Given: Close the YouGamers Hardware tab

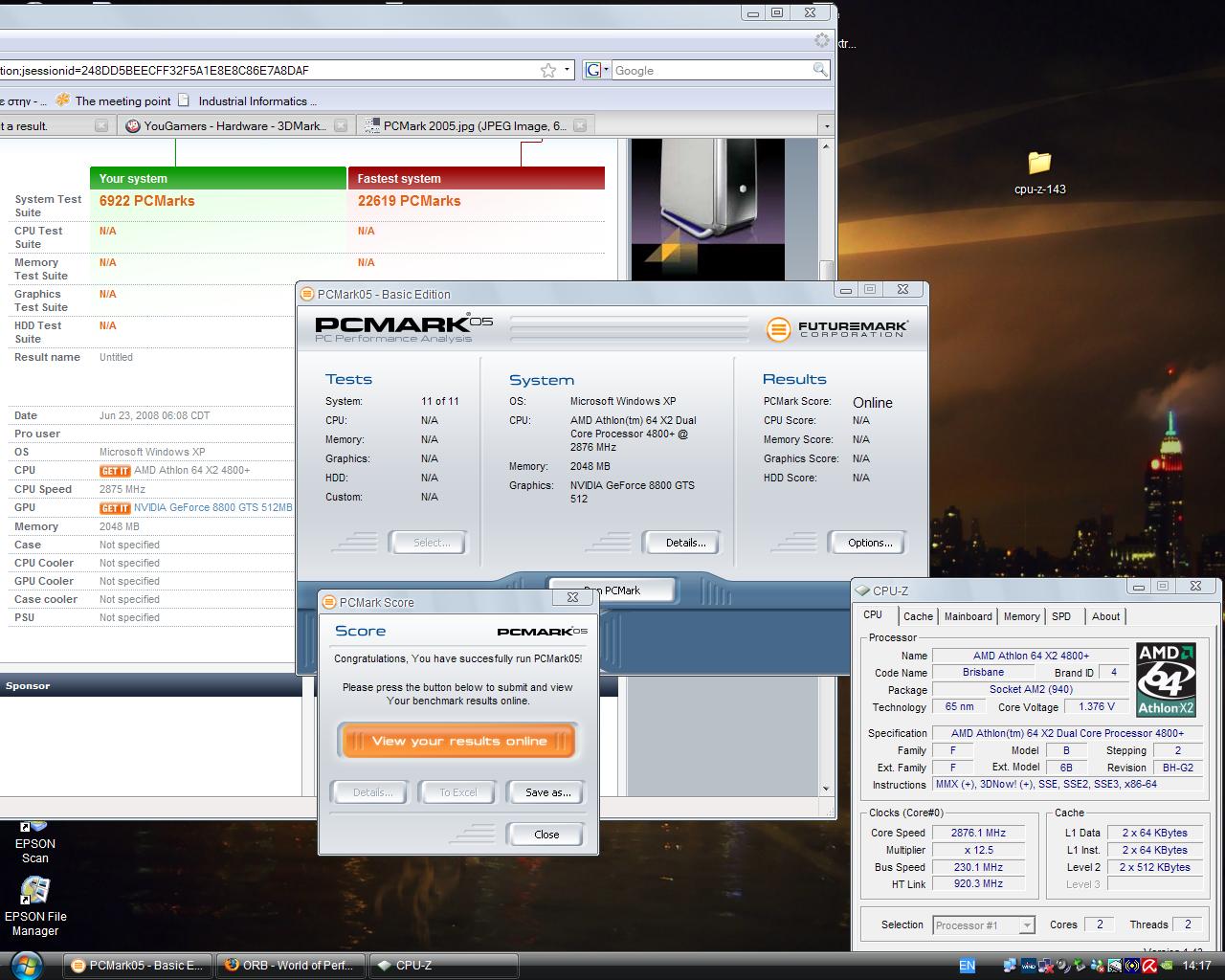Looking at the screenshot, I should (342, 125).
